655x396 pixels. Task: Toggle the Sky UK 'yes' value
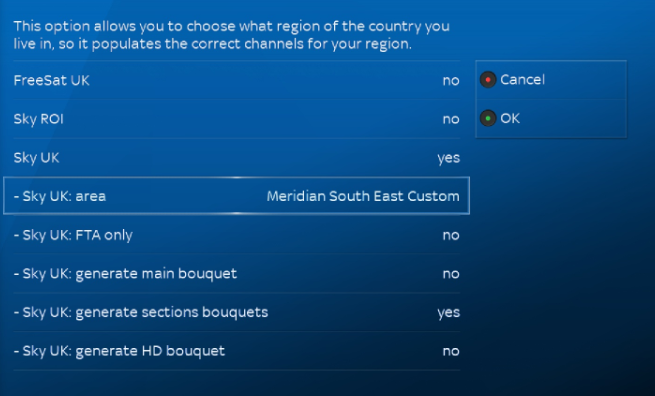(449, 158)
